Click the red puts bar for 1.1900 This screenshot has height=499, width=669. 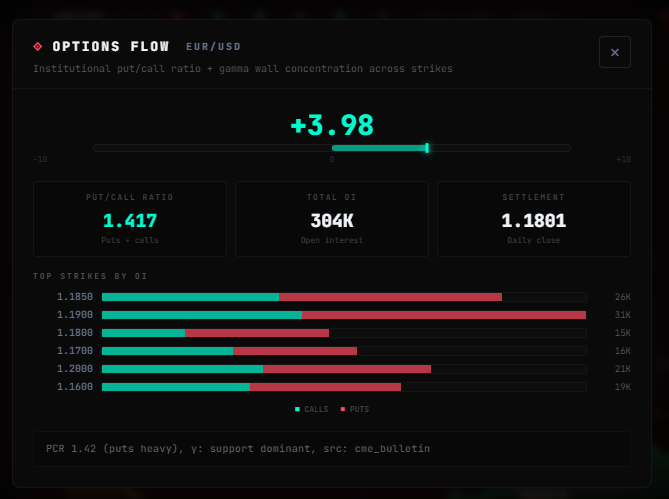tap(443, 315)
